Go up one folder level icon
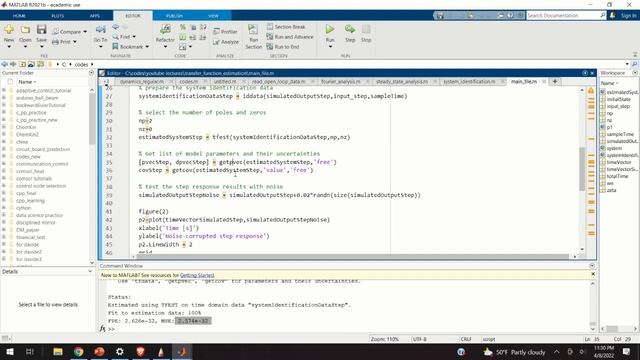The height and width of the screenshot is (360, 640). (22, 64)
